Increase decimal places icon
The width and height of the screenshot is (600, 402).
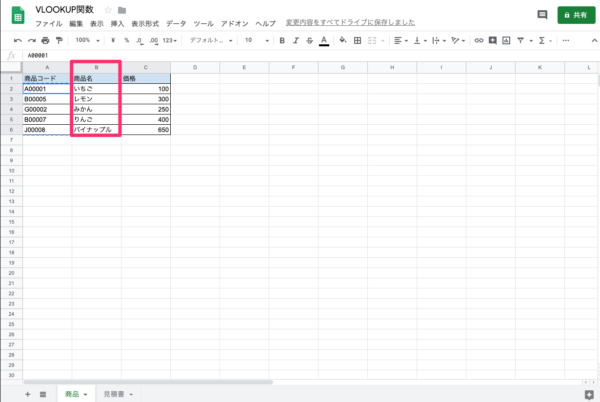click(x=154, y=41)
